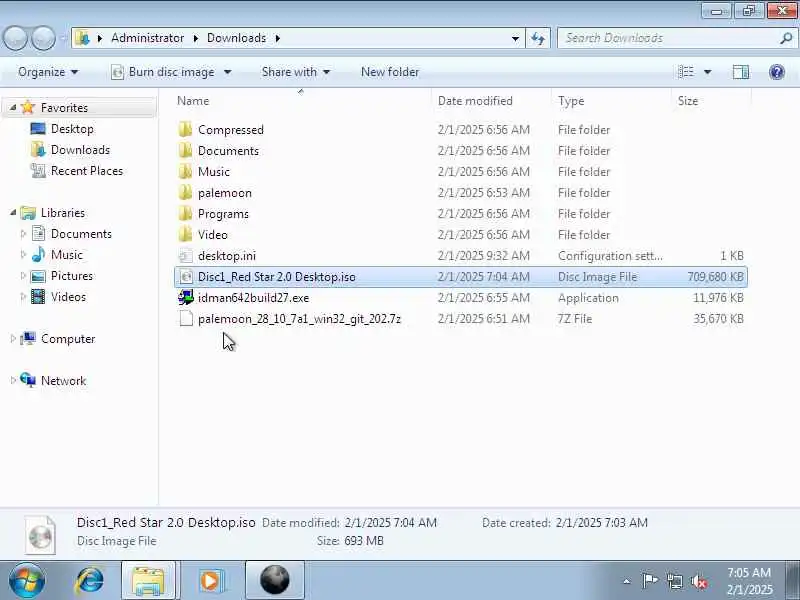
Task: Collapse the Favorites tree group
Action: [x=13, y=108]
